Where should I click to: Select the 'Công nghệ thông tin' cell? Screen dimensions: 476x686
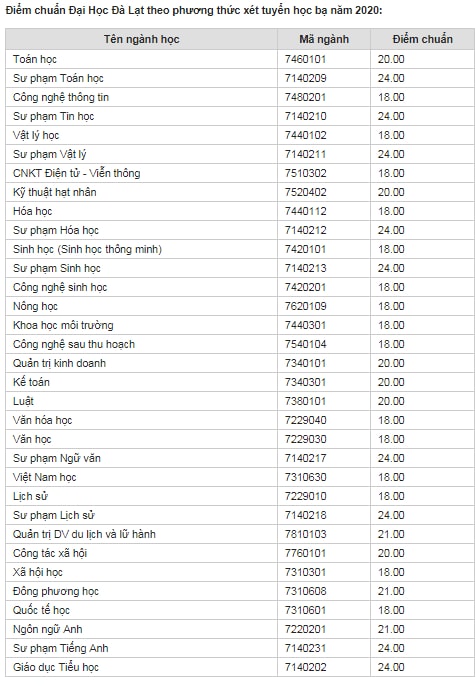pos(141,97)
